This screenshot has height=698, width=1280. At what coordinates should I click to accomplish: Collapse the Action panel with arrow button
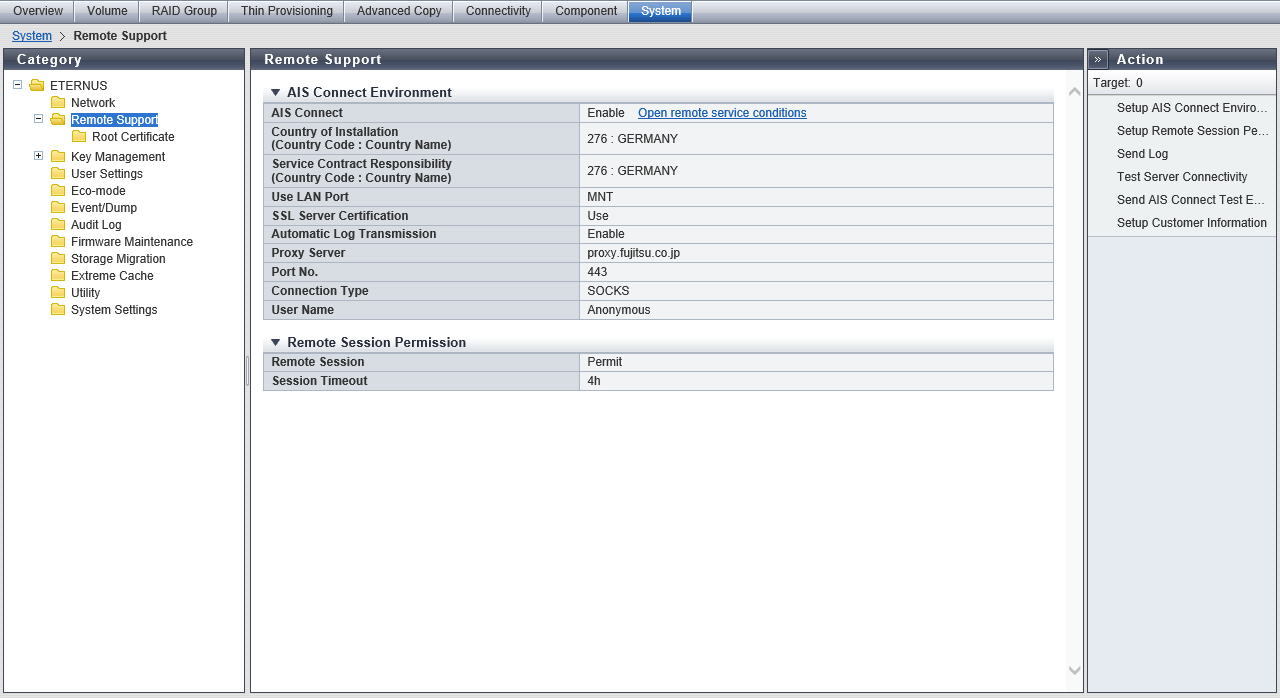coord(1098,60)
